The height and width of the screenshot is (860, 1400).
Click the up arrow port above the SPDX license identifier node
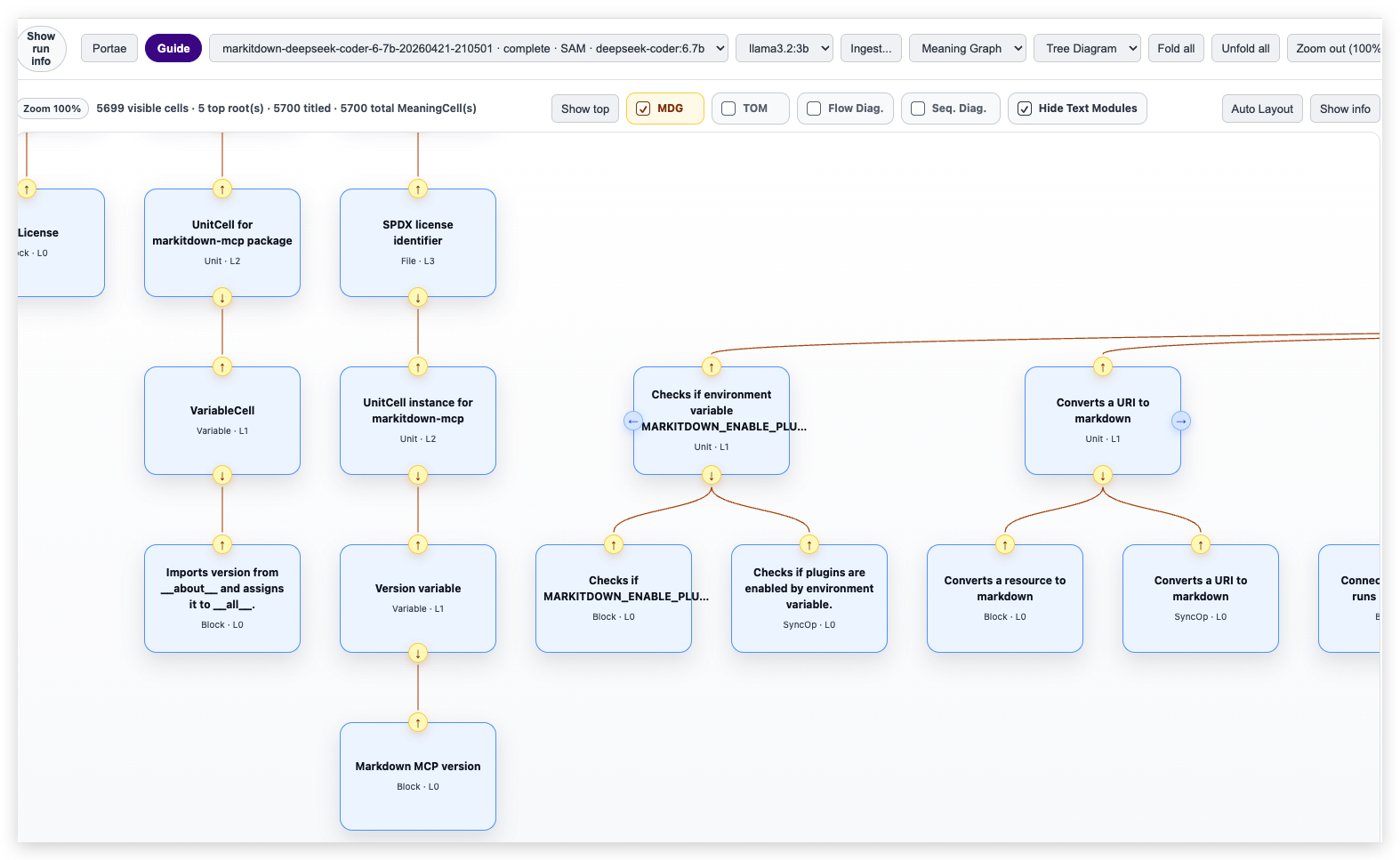[418, 189]
